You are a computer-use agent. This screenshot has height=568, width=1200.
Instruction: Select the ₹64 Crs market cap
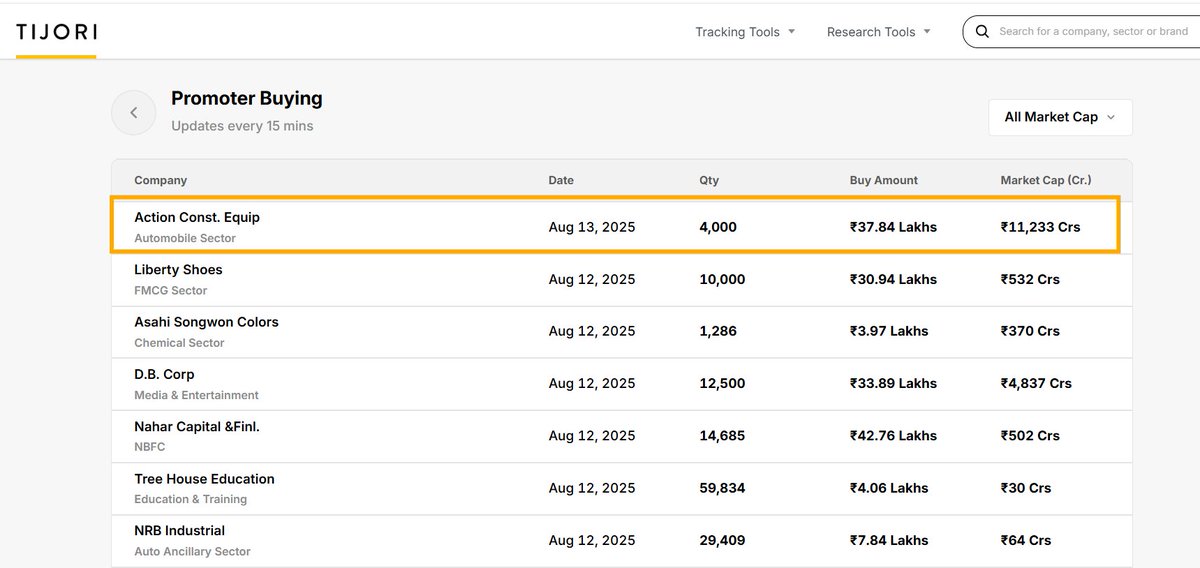[x=1026, y=540]
